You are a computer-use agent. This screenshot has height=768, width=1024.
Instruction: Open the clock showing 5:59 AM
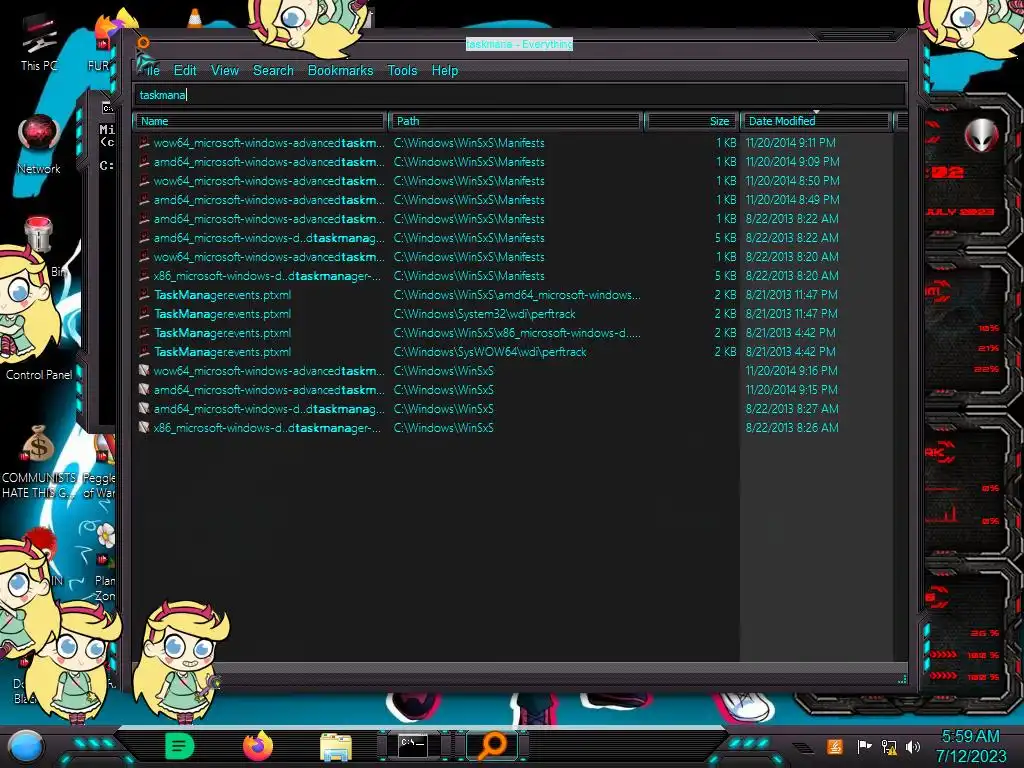(x=971, y=746)
